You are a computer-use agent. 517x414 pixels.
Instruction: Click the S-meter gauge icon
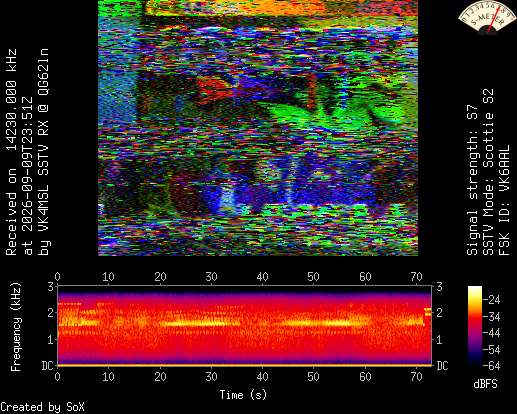pyautogui.click(x=487, y=18)
